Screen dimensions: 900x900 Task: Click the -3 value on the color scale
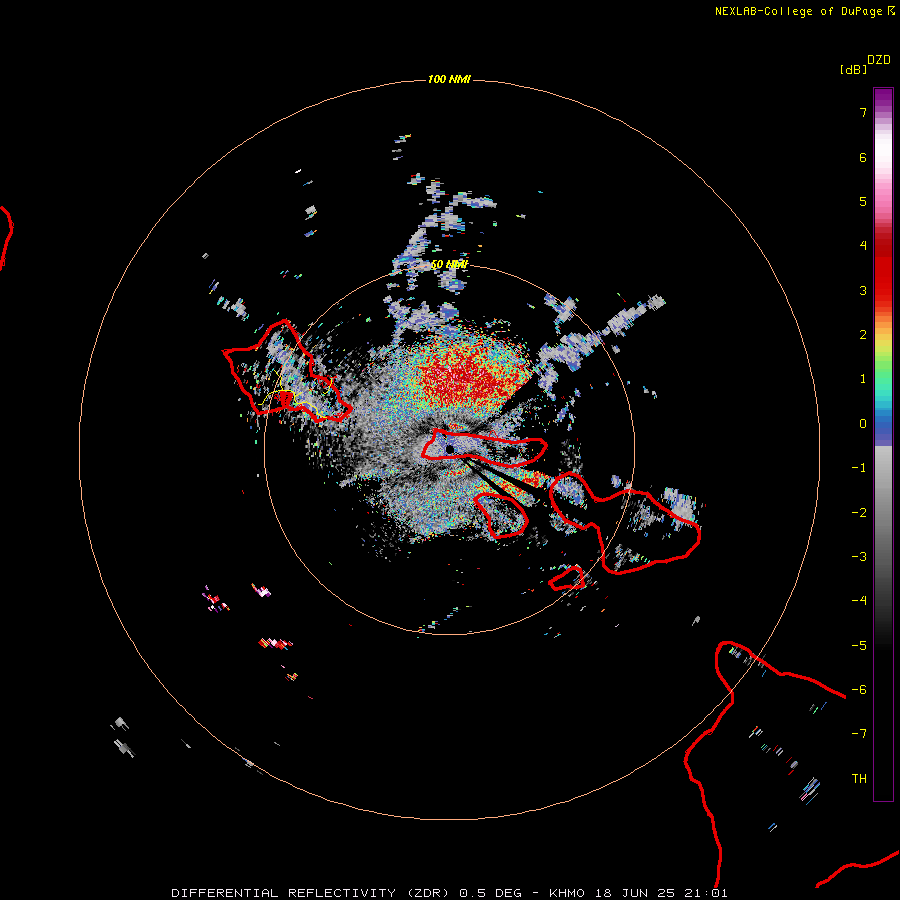[859, 557]
